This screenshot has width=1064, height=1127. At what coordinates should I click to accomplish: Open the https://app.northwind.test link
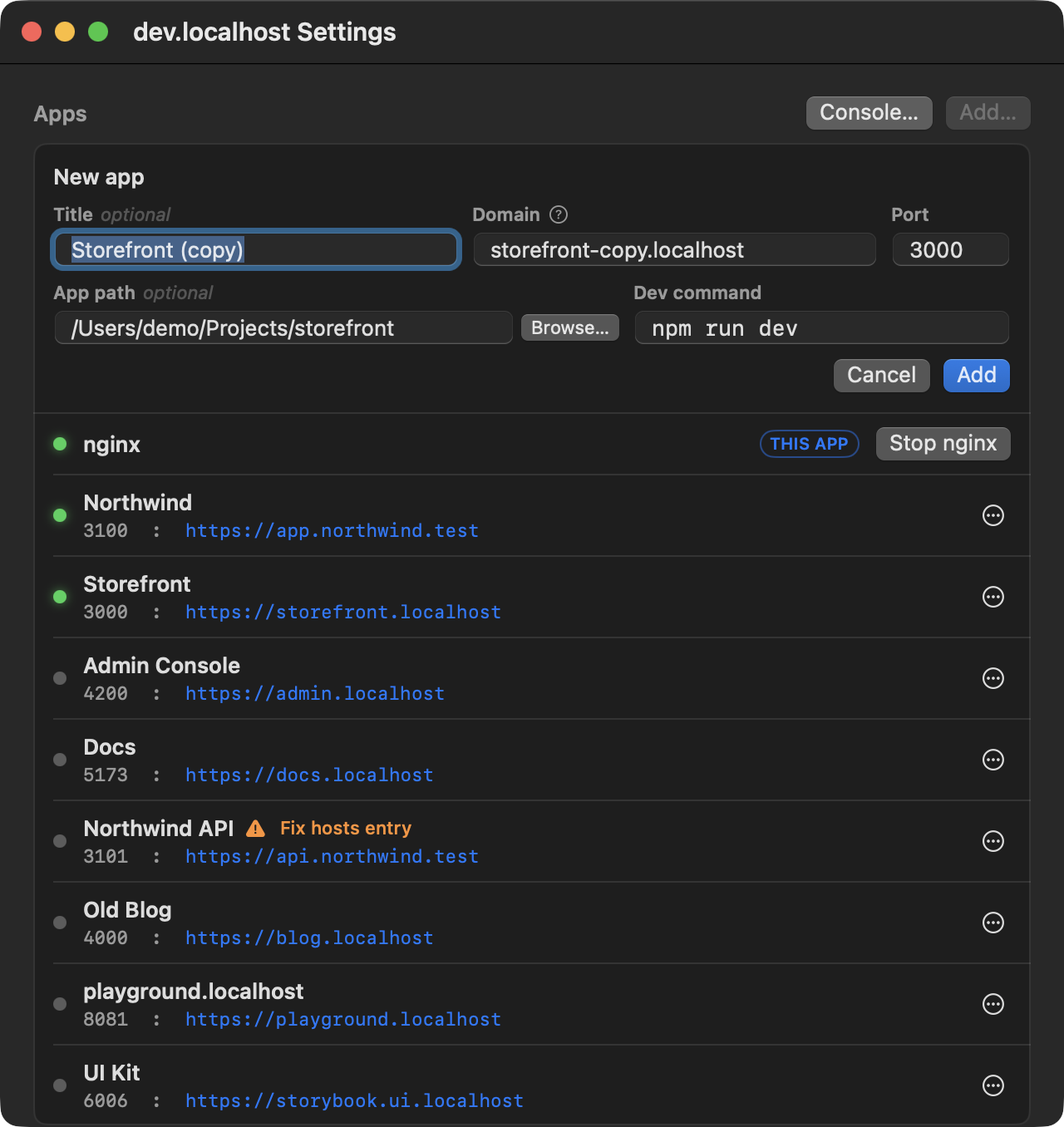[332, 531]
